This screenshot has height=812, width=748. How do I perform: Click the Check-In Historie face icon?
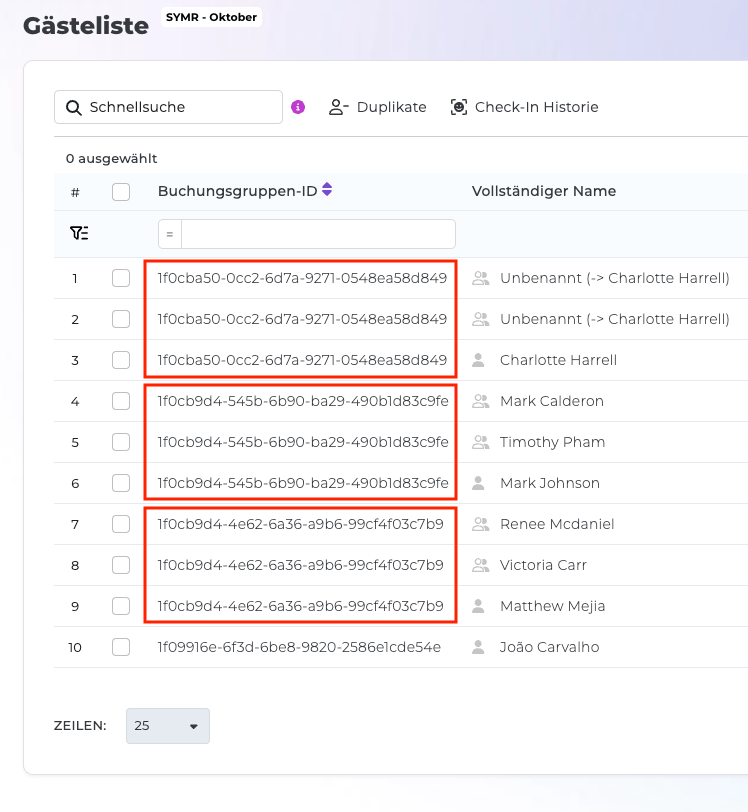[459, 107]
